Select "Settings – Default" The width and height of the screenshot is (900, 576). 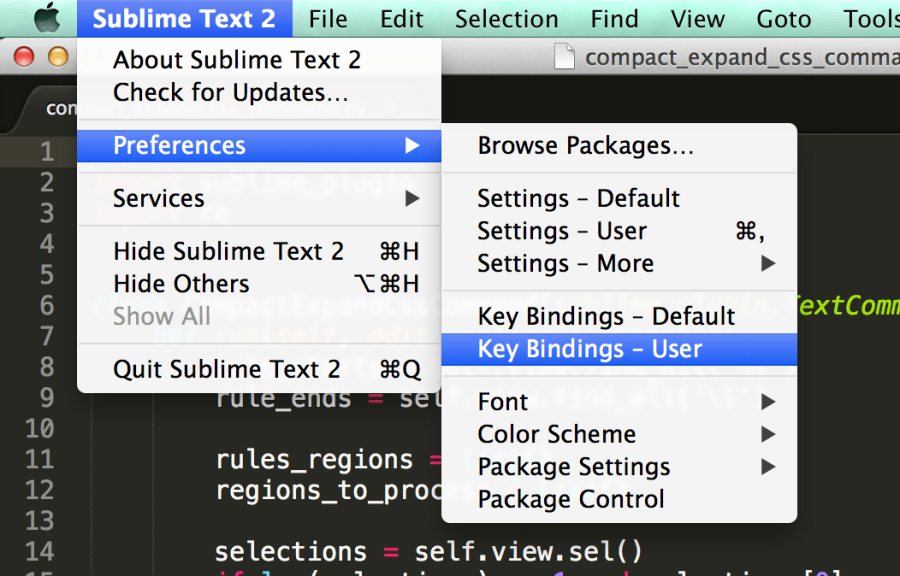(578, 198)
